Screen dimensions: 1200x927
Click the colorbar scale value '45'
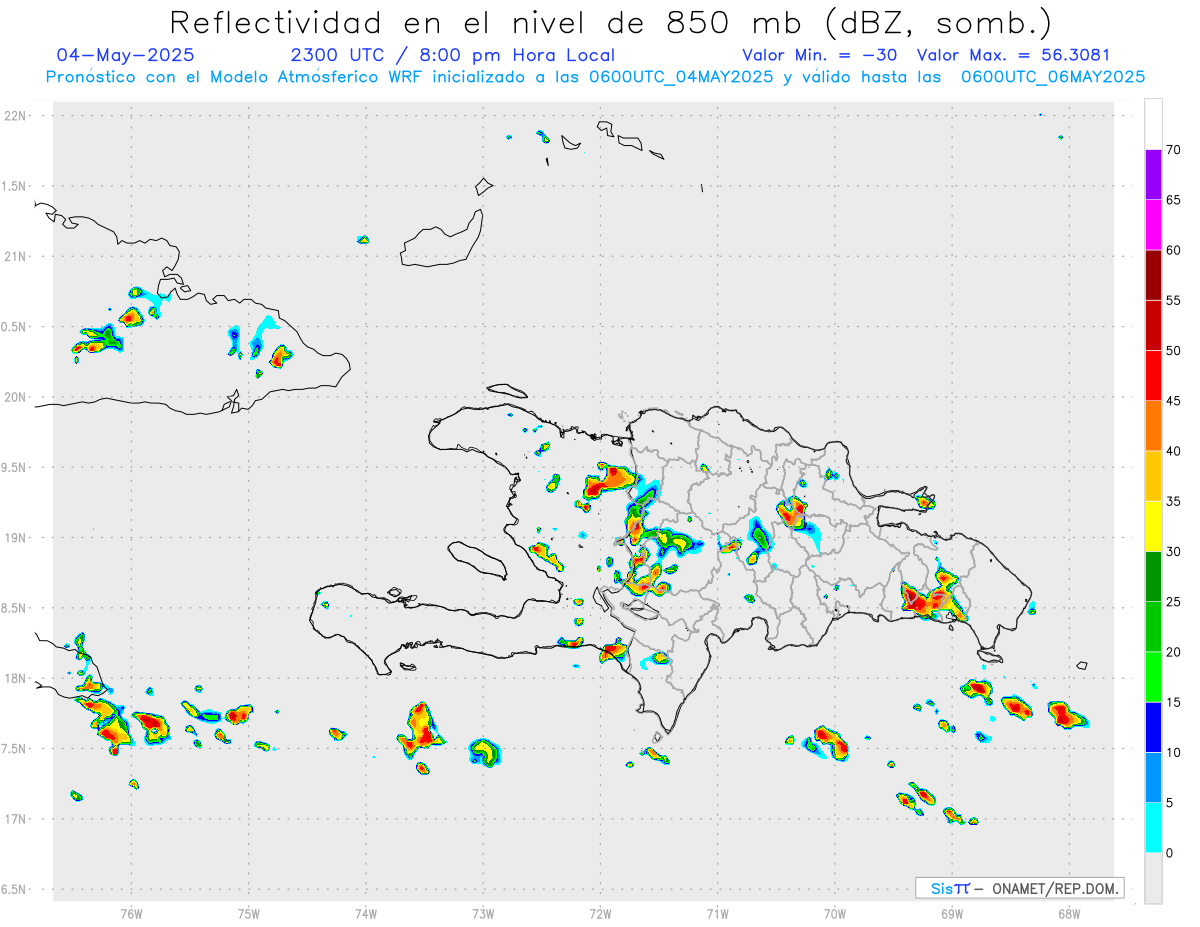pos(1173,401)
